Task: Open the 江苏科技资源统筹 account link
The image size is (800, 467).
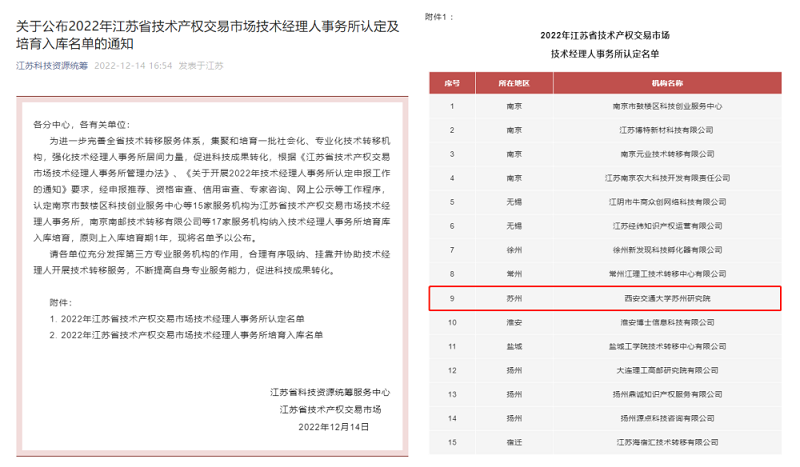Action: [52, 66]
